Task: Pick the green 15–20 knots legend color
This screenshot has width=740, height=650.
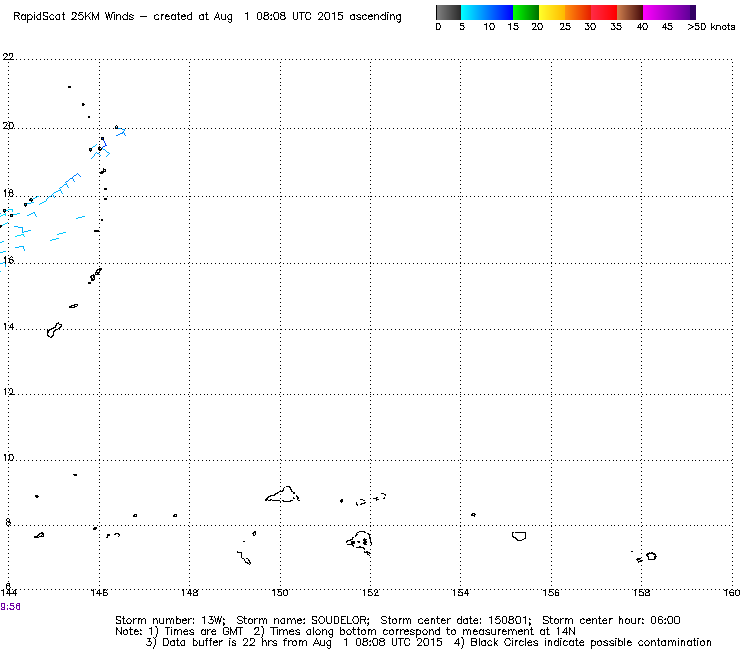Action: coord(526,12)
